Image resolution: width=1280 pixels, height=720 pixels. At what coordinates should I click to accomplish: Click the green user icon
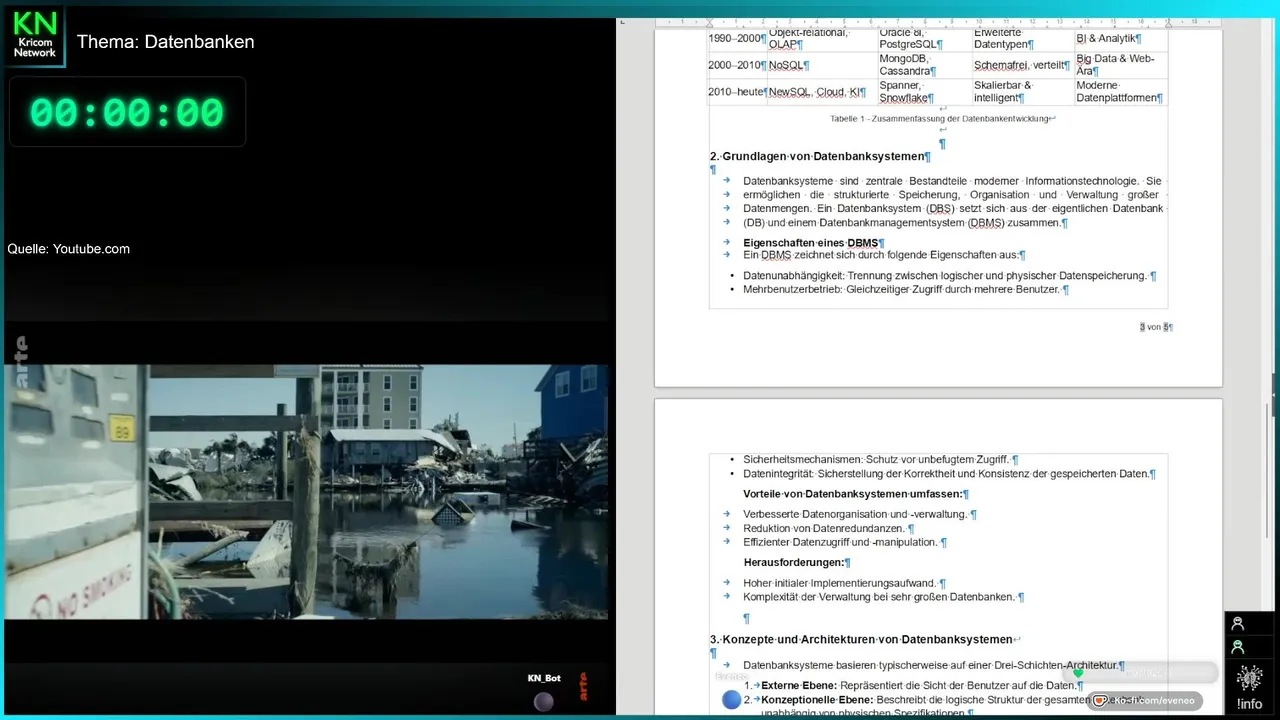[1237, 647]
